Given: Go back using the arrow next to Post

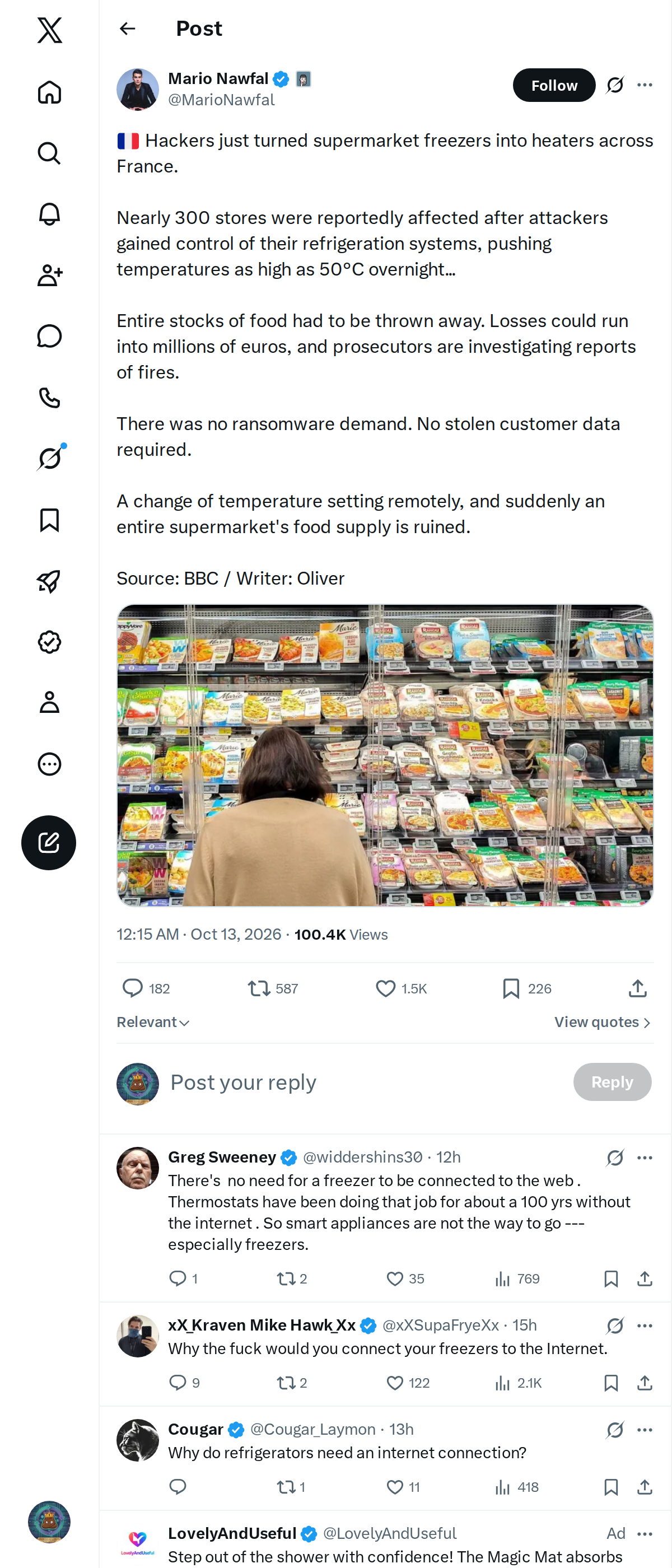Looking at the screenshot, I should coord(127,29).
